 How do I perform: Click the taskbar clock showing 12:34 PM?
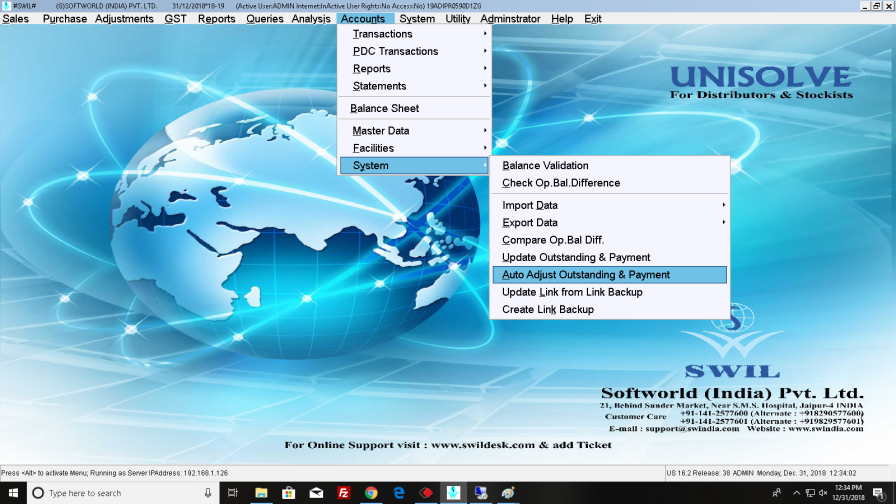[x=849, y=493]
